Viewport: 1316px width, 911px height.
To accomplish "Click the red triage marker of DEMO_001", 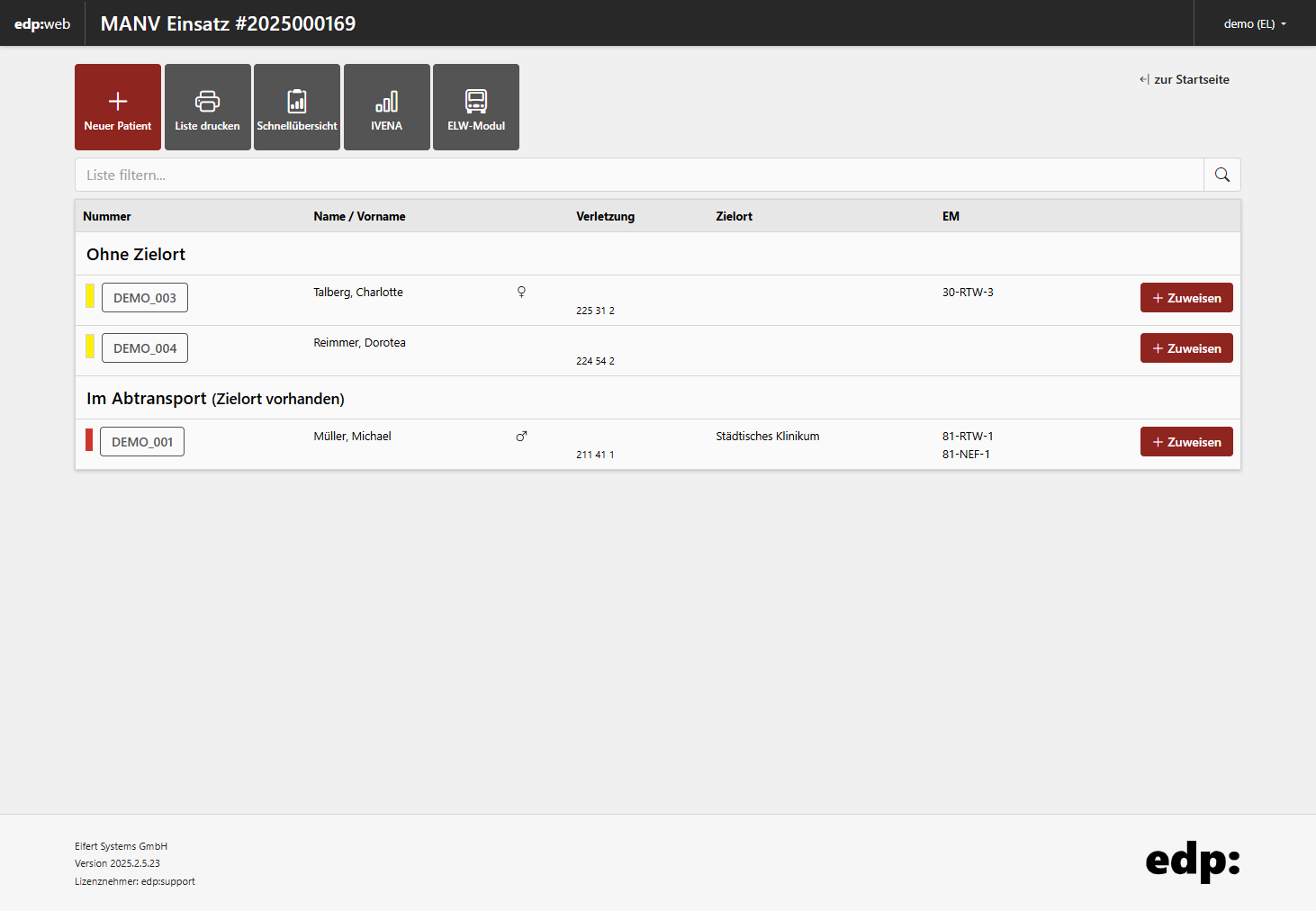I will tap(89, 440).
